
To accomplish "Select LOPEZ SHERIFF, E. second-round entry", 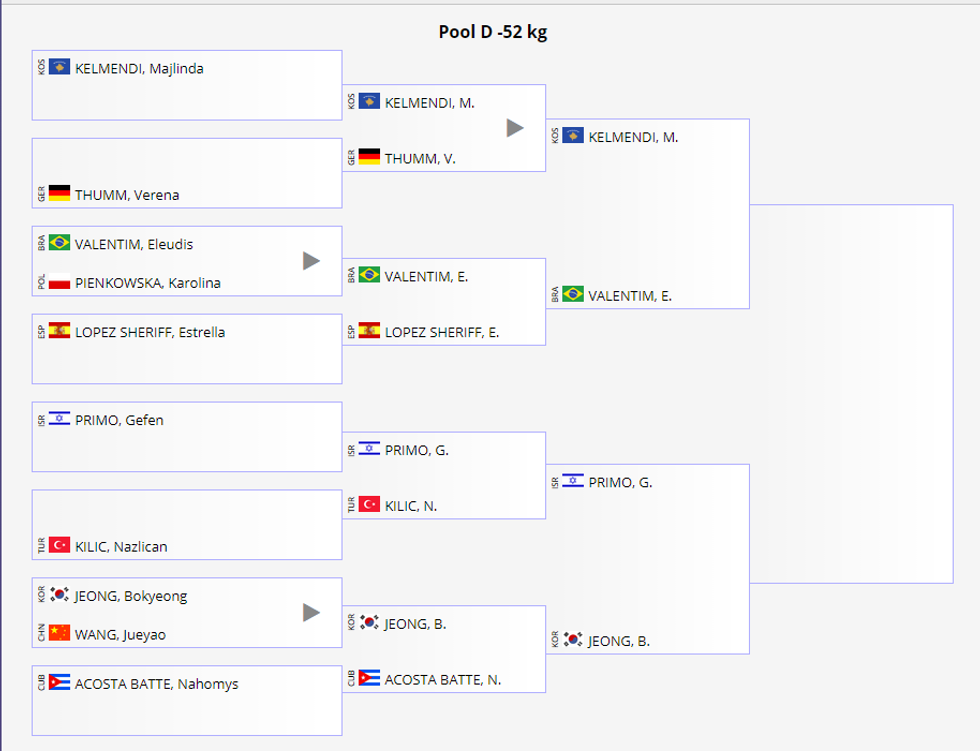I will click(x=442, y=332).
